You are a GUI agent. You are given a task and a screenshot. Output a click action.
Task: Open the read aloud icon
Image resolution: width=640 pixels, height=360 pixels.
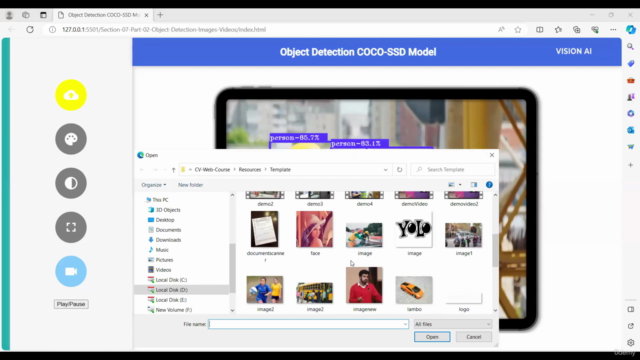pos(501,29)
